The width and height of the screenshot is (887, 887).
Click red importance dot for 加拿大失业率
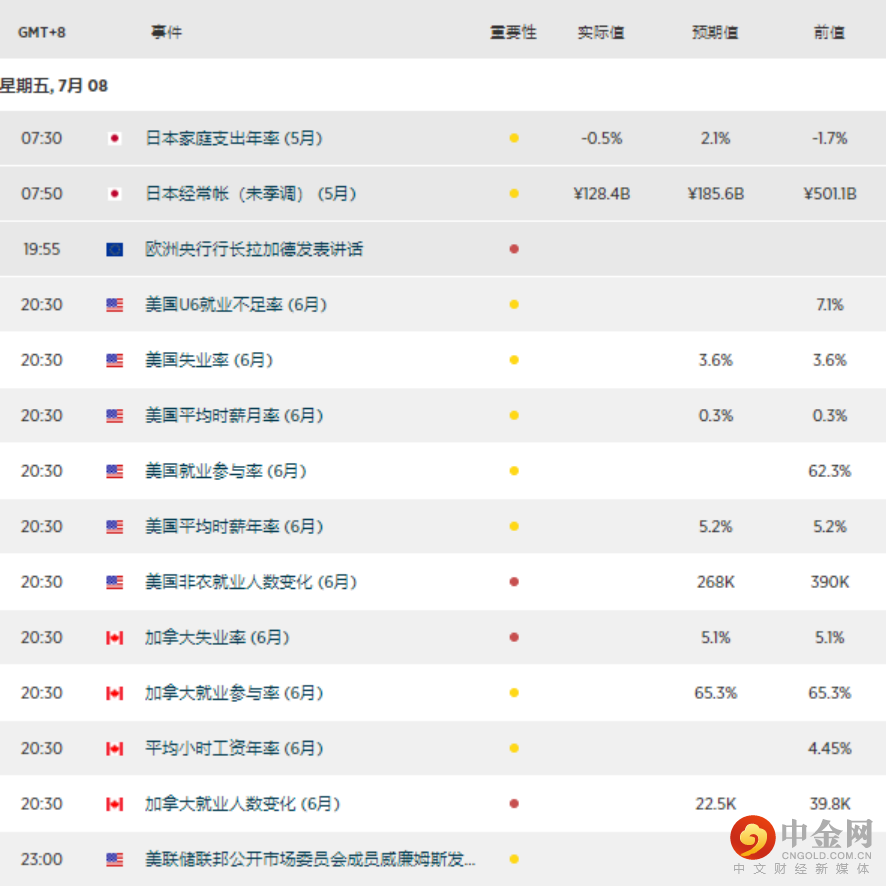(514, 637)
